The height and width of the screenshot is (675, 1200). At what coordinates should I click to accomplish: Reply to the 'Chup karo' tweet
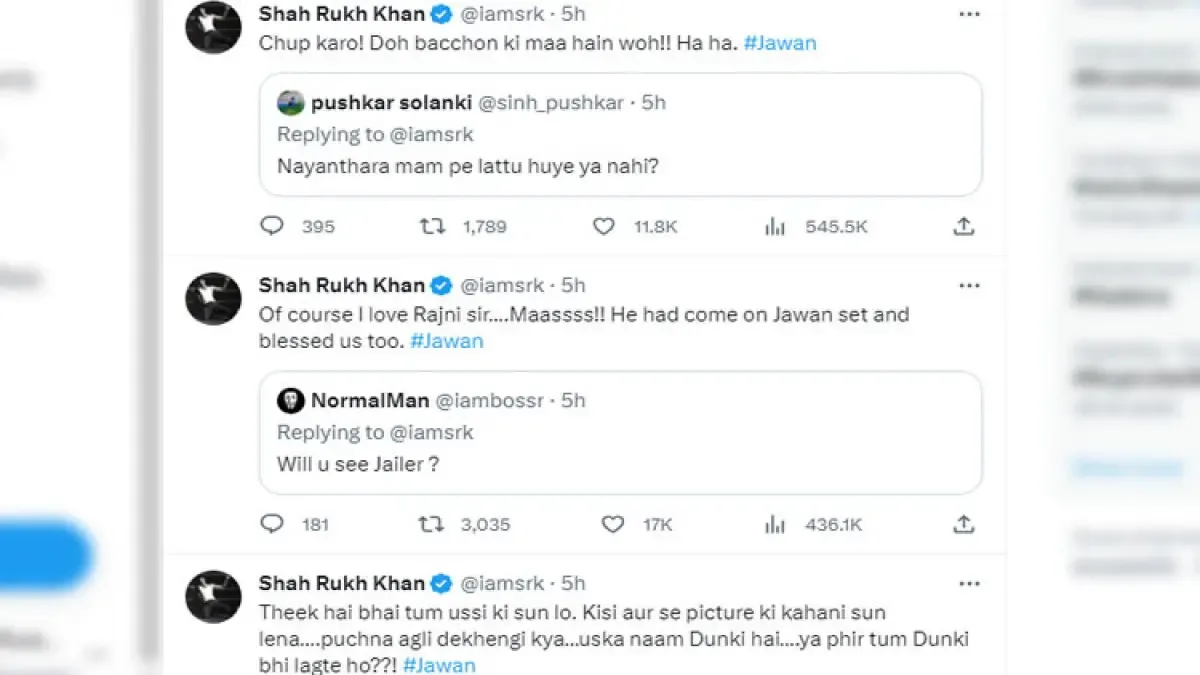[272, 226]
